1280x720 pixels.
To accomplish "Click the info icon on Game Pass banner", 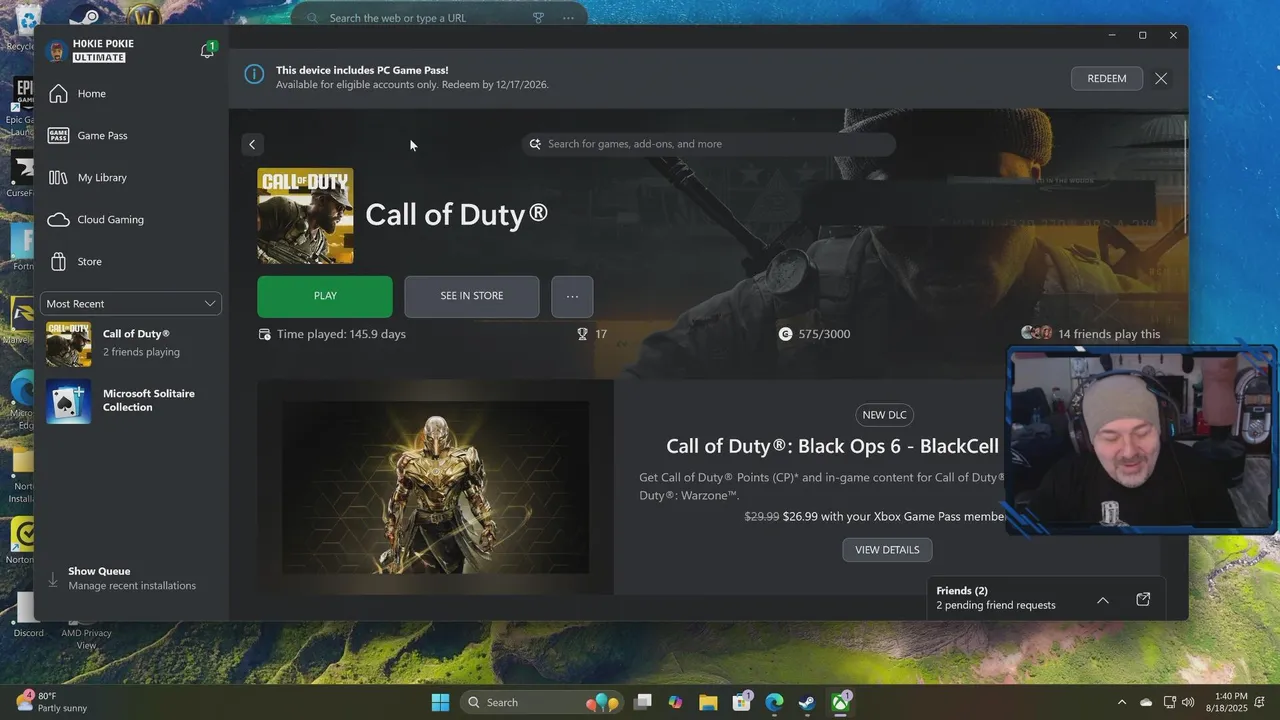I will [254, 74].
